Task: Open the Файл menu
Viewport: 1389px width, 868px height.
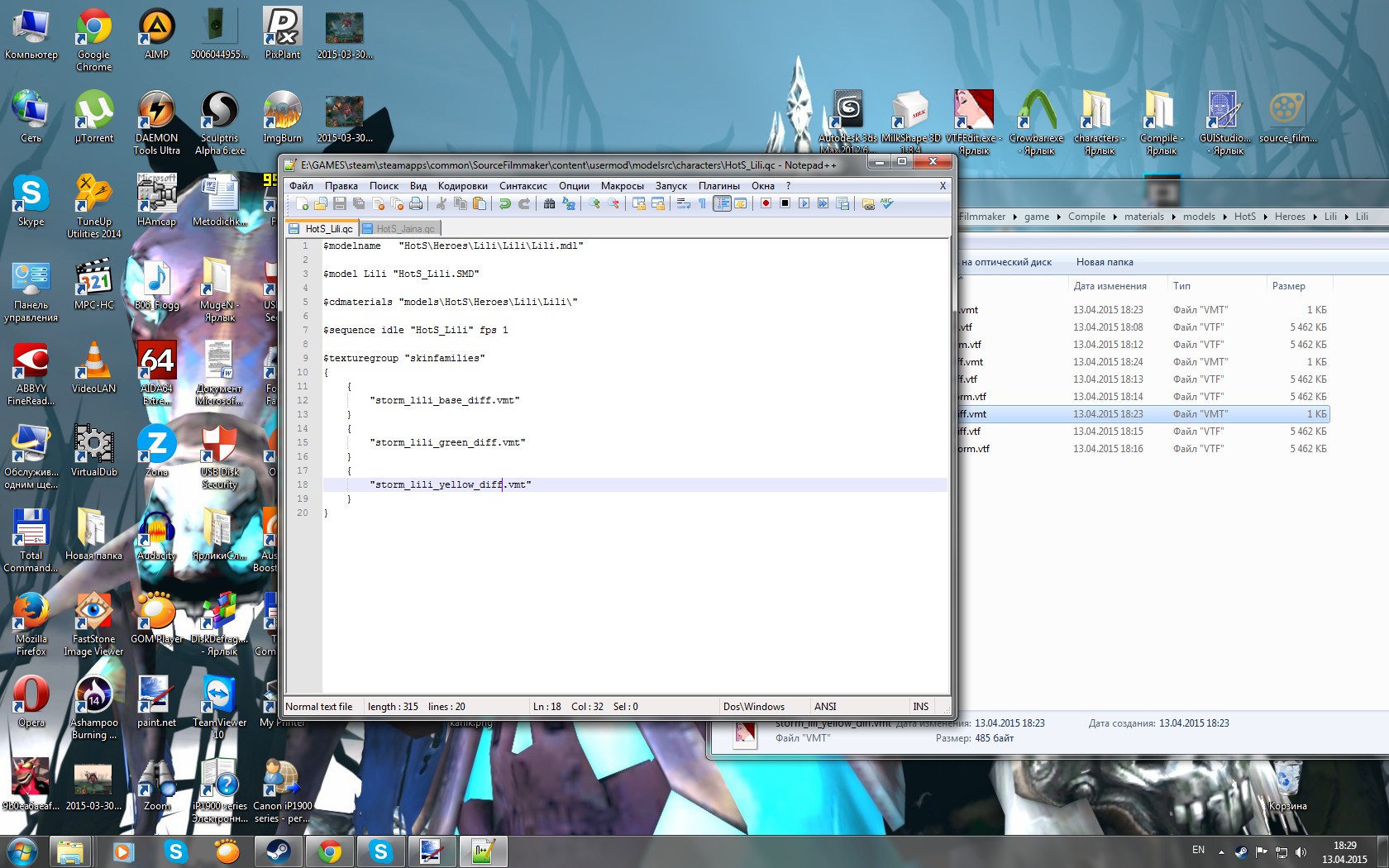Action: tap(301, 186)
